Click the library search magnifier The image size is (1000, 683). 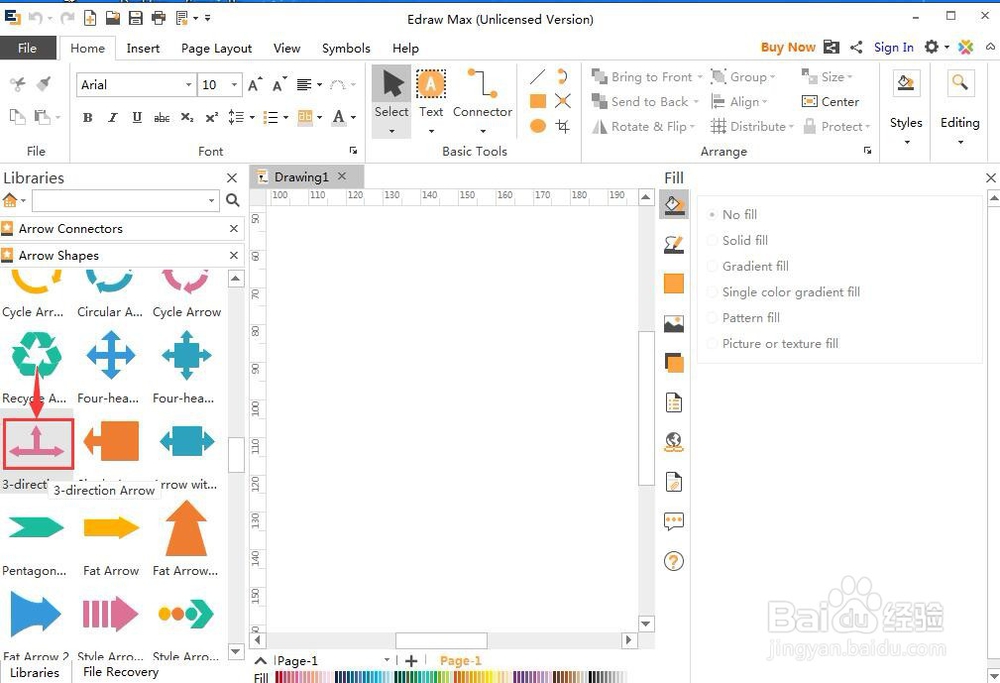[233, 200]
